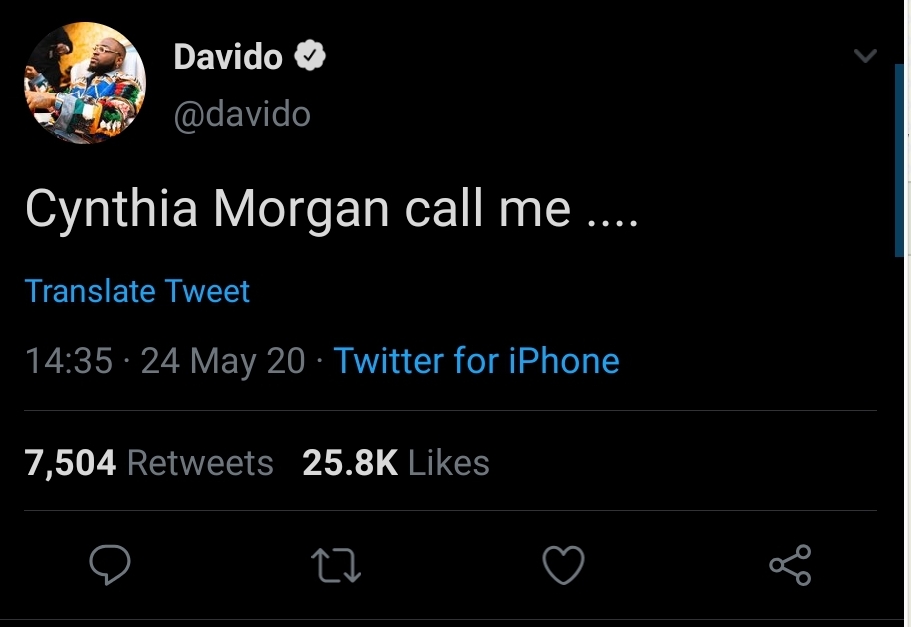The width and height of the screenshot is (911, 627).
Task: Open the share tweet icon
Action: coord(790,566)
